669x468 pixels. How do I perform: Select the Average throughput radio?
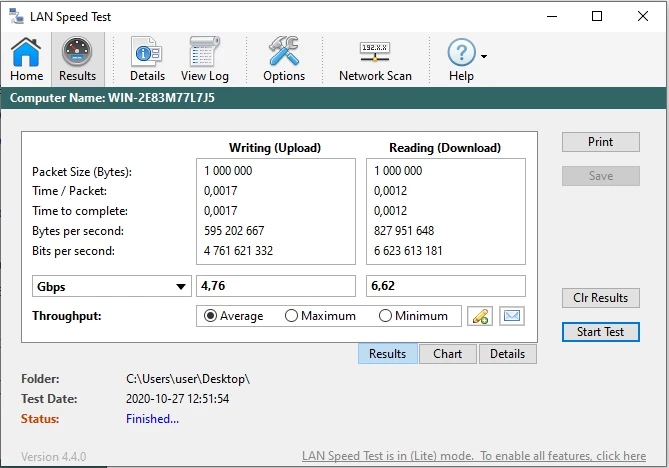(210, 316)
